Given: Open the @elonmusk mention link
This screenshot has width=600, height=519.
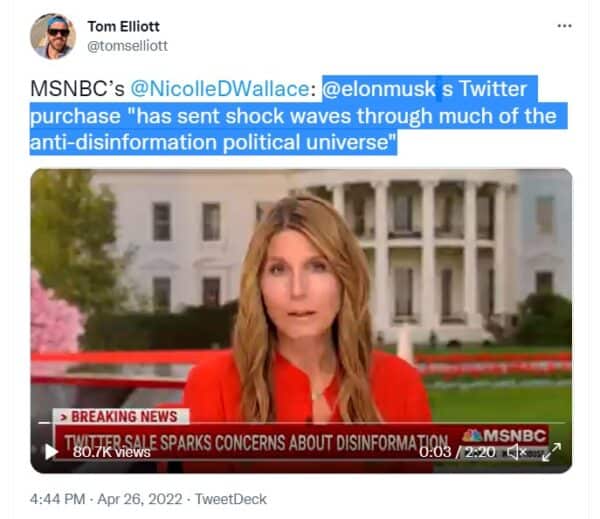Looking at the screenshot, I should pos(379,89).
